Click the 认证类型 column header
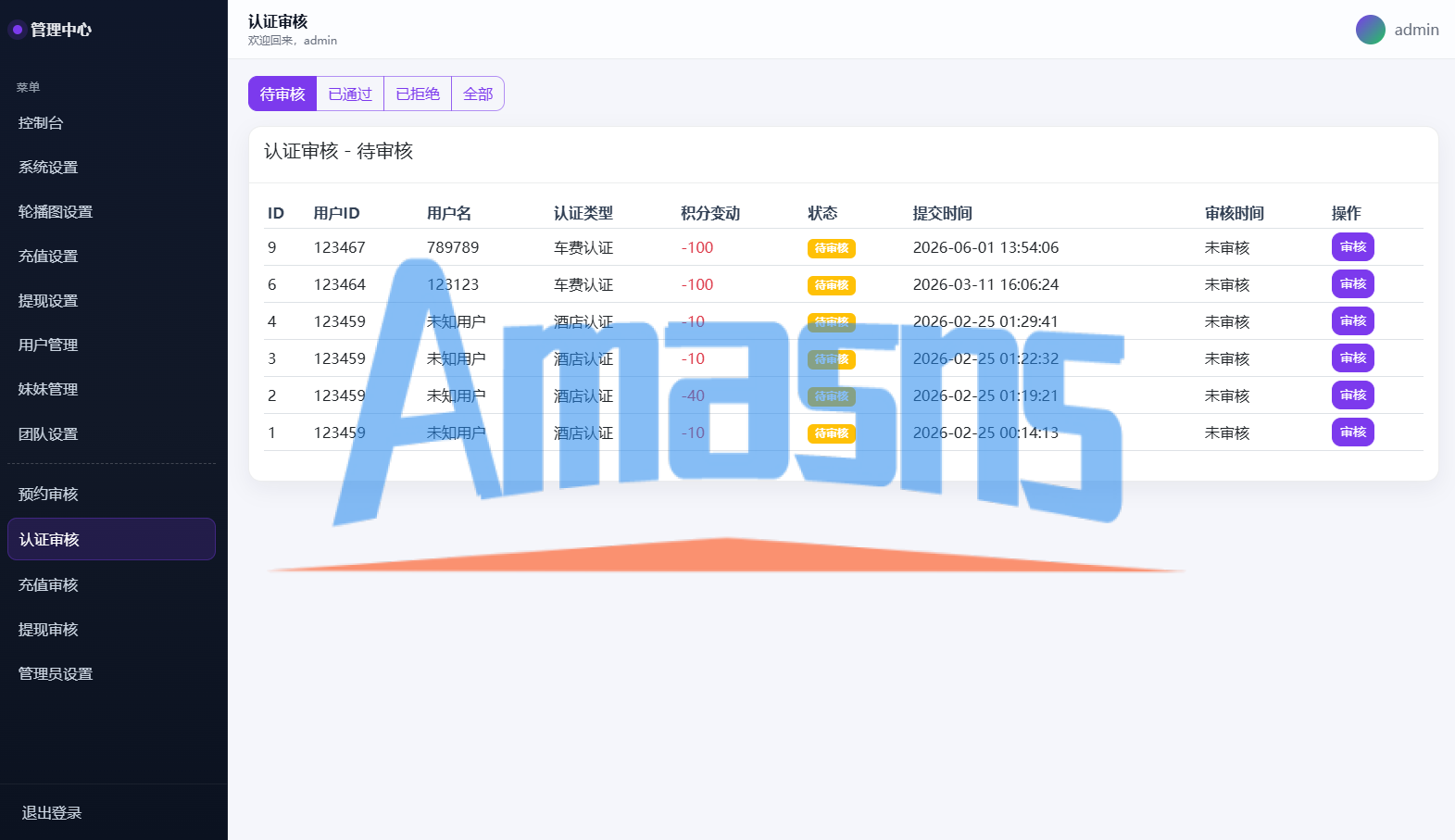The width and height of the screenshot is (1455, 840). pyautogui.click(x=583, y=213)
